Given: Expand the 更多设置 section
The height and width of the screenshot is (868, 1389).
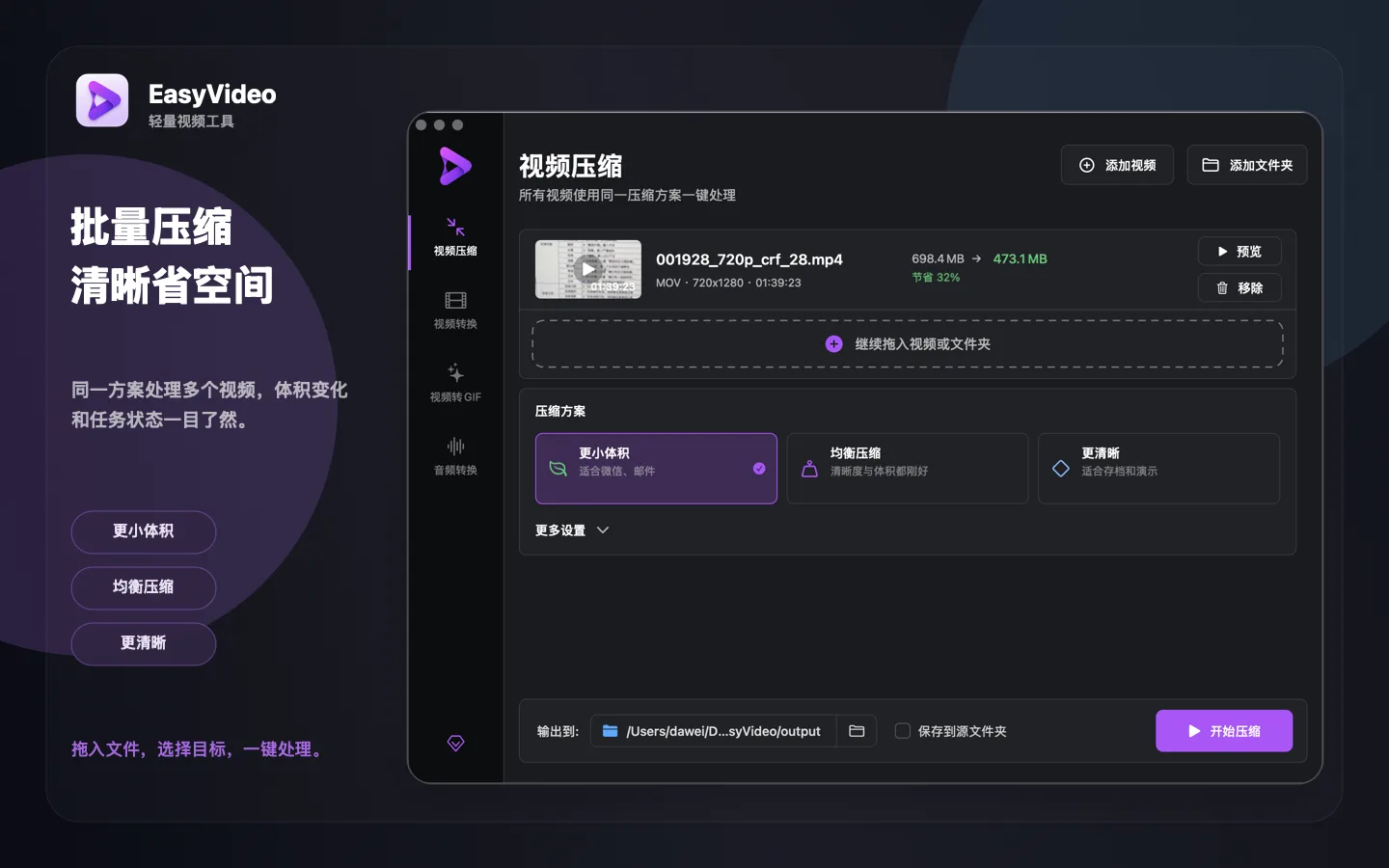Looking at the screenshot, I should click(572, 530).
